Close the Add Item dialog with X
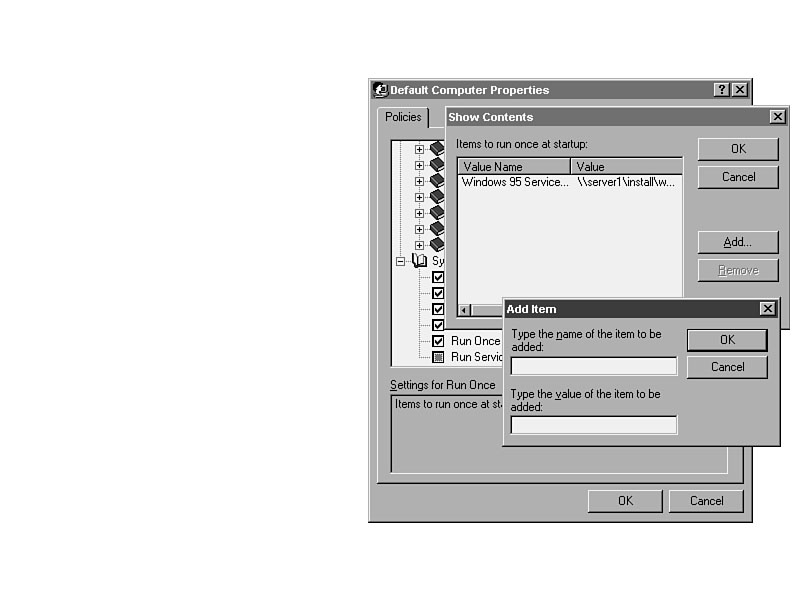The height and width of the screenshot is (600, 800). click(767, 309)
